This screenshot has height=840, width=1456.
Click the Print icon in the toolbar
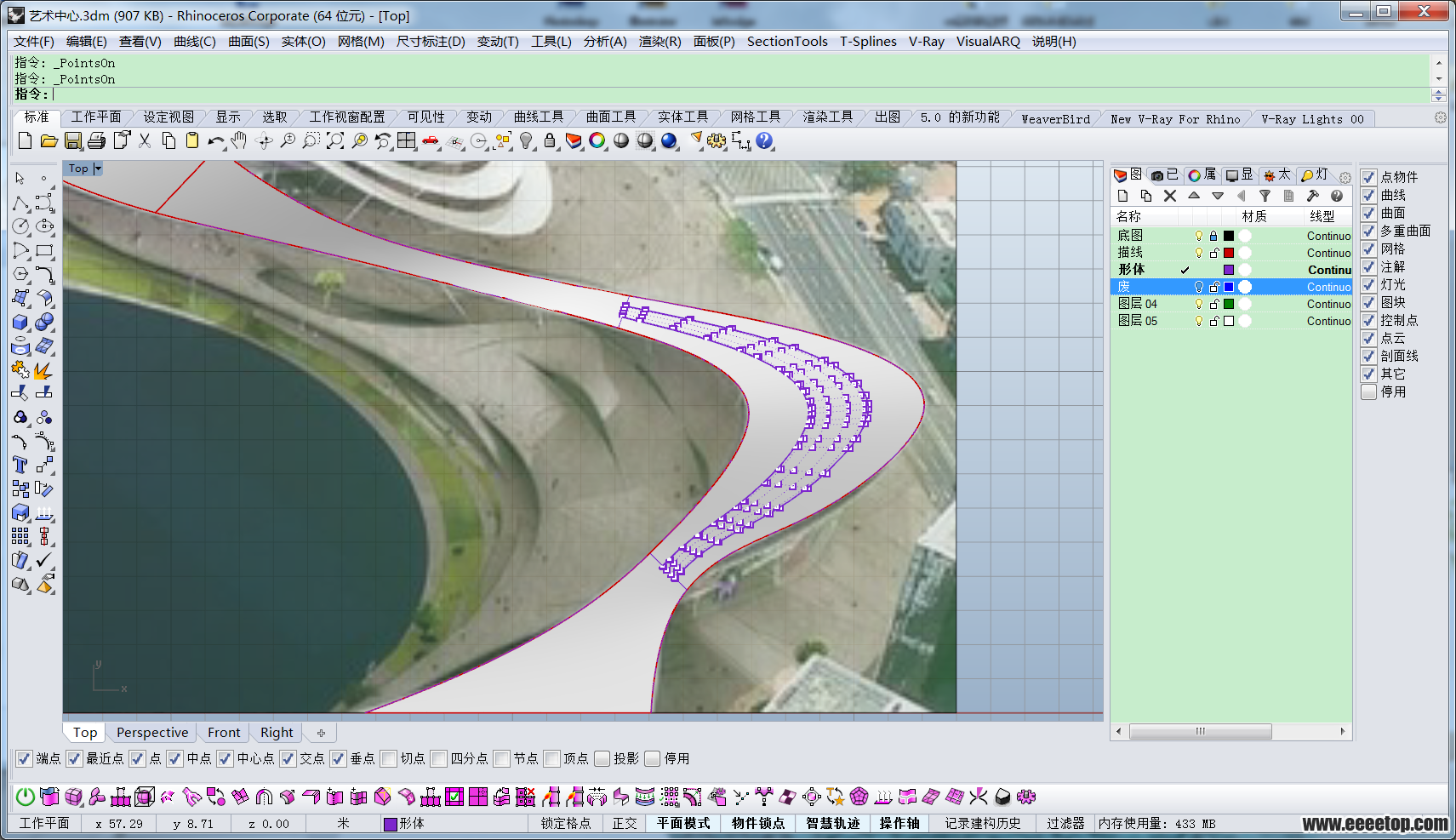click(97, 140)
